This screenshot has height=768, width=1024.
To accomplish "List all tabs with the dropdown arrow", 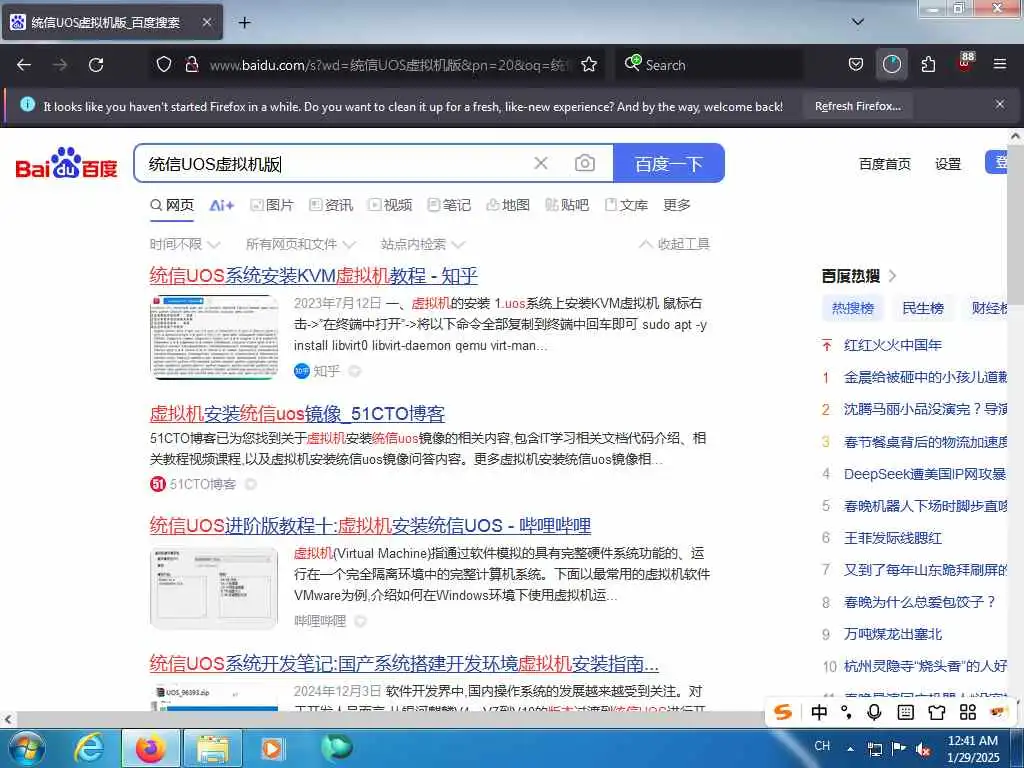I will point(858,22).
